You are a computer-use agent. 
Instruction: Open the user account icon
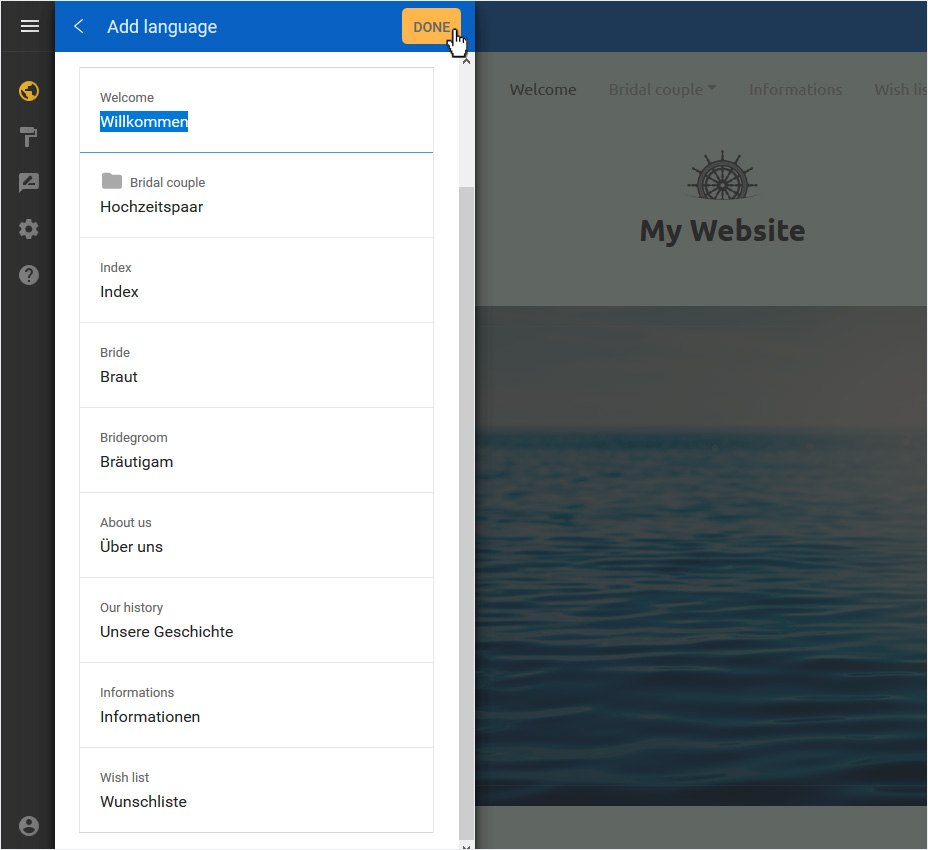coord(29,826)
